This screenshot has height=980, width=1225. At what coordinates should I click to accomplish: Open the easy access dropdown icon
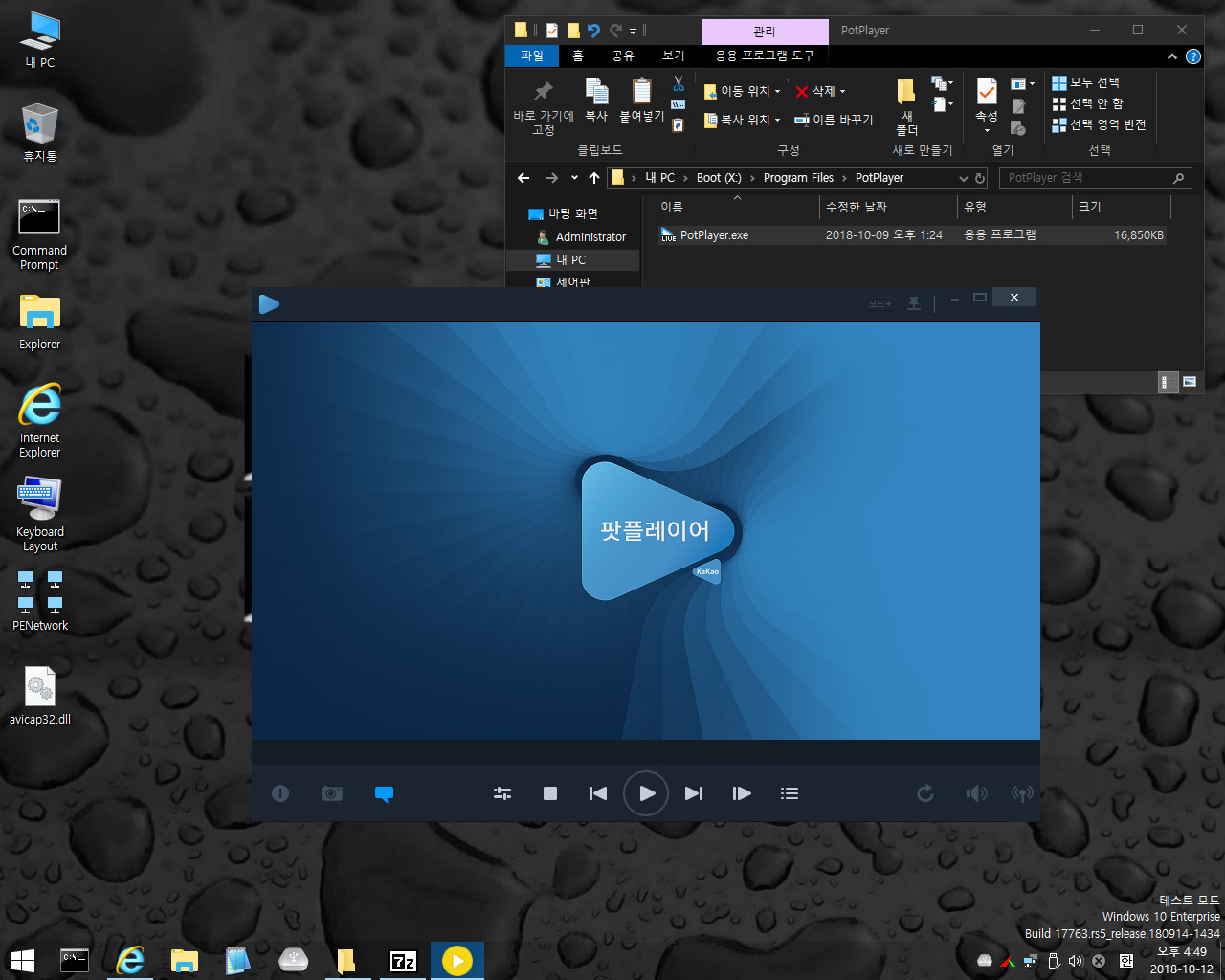(x=943, y=103)
